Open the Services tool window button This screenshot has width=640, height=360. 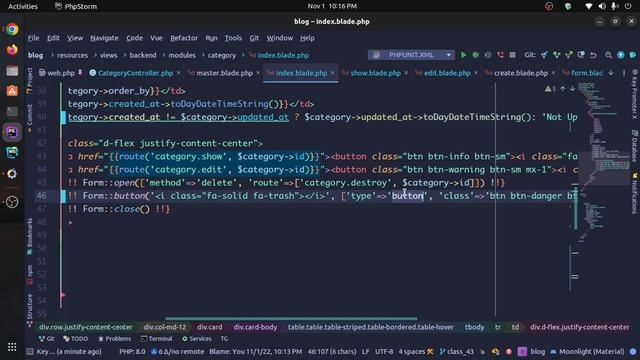tap(197, 339)
